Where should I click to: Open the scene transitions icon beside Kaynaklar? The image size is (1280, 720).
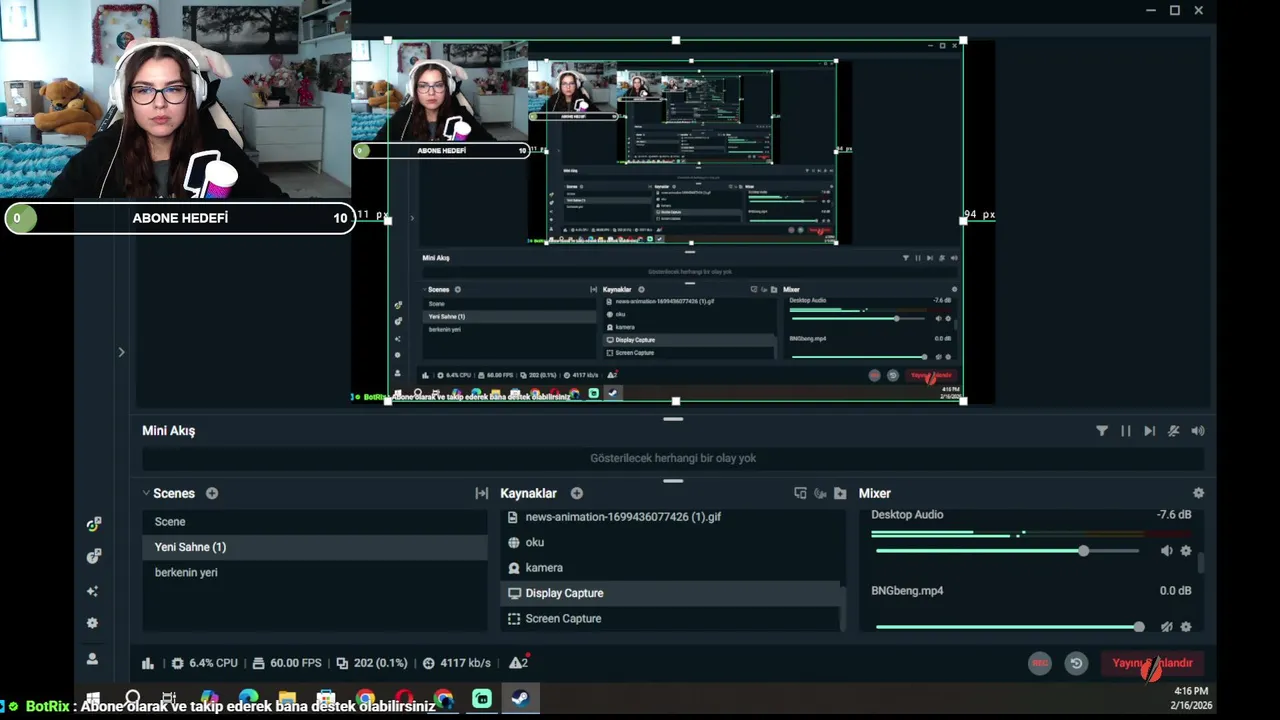pos(481,493)
